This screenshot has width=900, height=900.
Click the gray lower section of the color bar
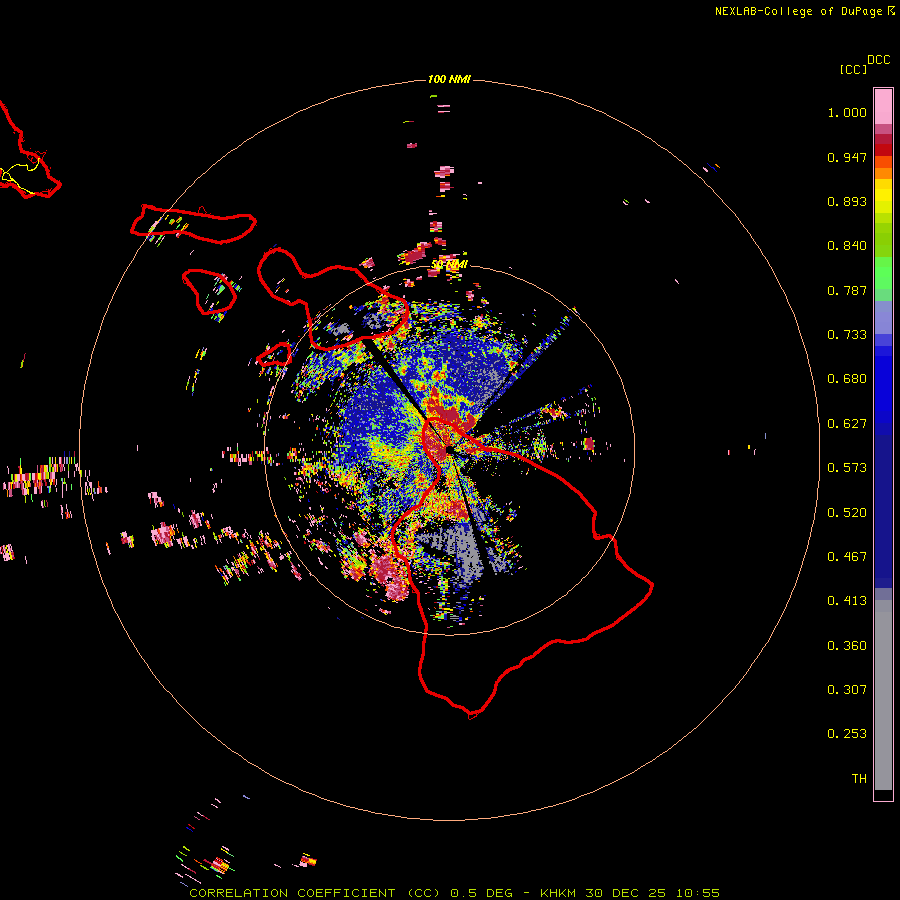pyautogui.click(x=883, y=695)
